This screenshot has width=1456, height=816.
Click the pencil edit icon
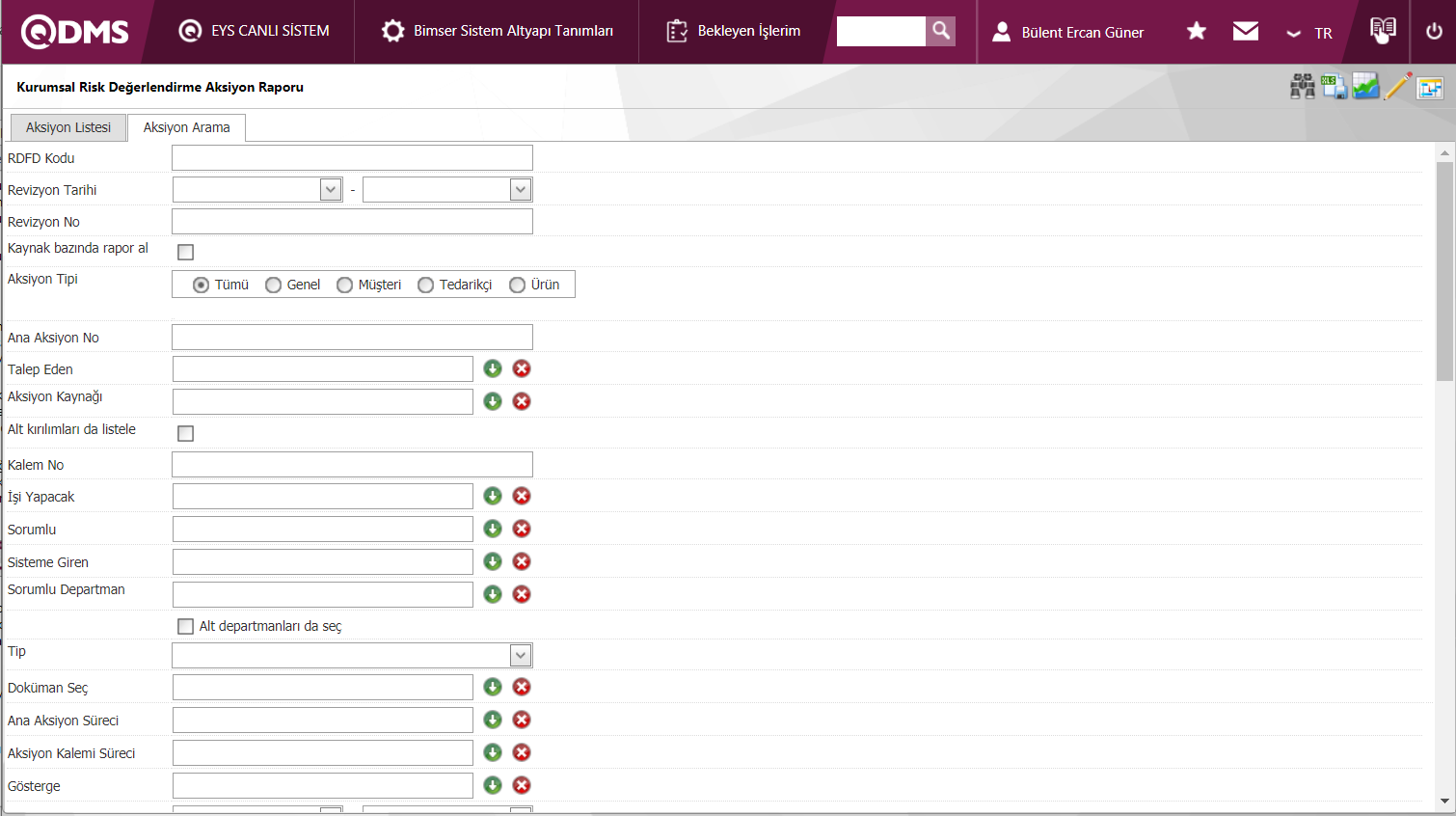pos(1397,87)
